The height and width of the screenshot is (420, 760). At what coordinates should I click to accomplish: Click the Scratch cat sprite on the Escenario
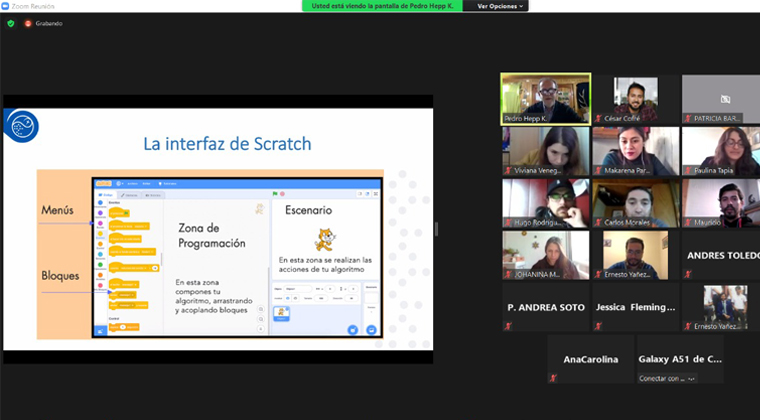[x=325, y=239]
